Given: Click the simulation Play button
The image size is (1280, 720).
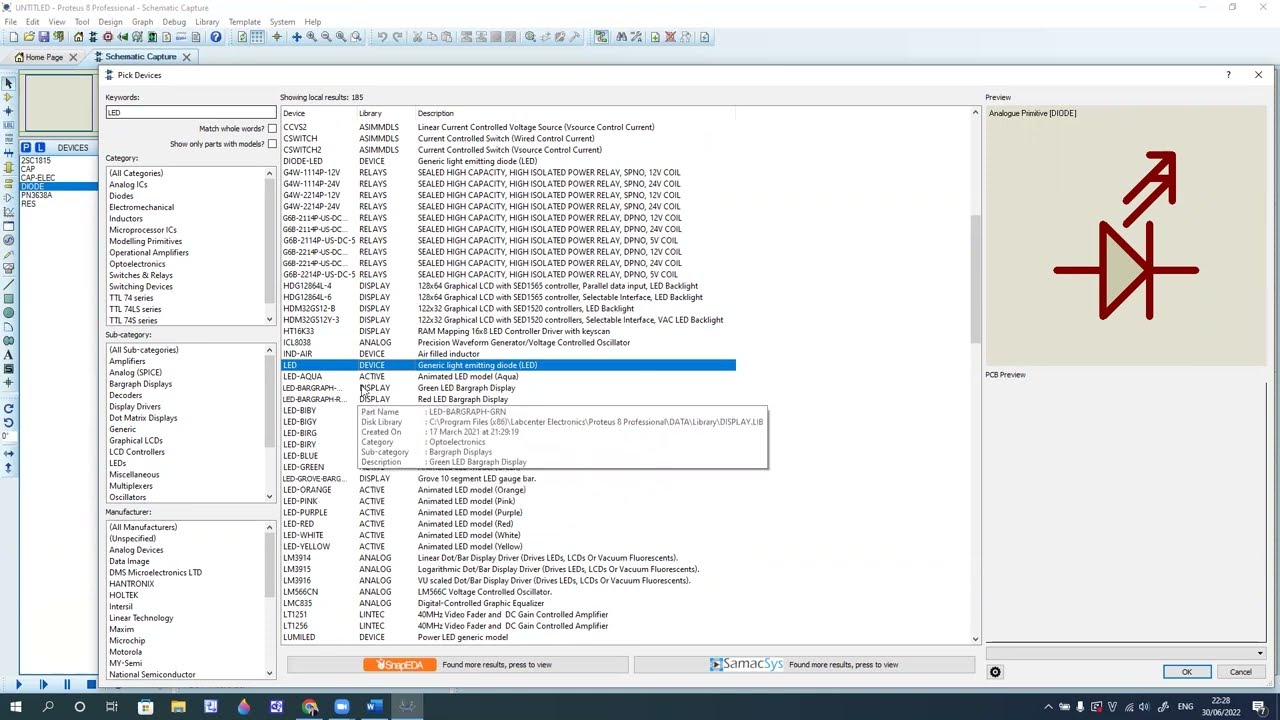Looking at the screenshot, I should point(18,684).
